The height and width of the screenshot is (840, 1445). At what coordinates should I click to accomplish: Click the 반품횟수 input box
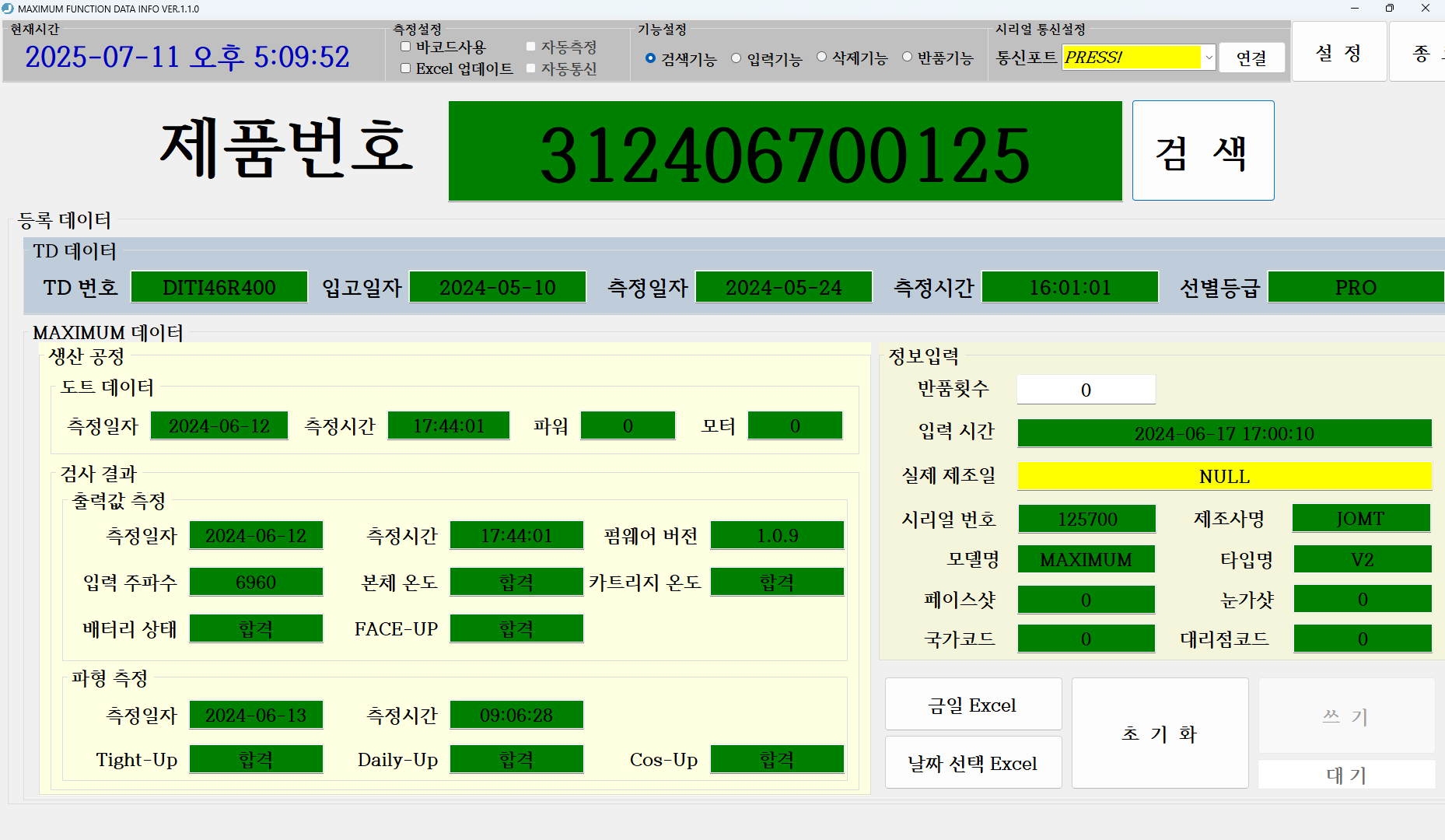1086,390
